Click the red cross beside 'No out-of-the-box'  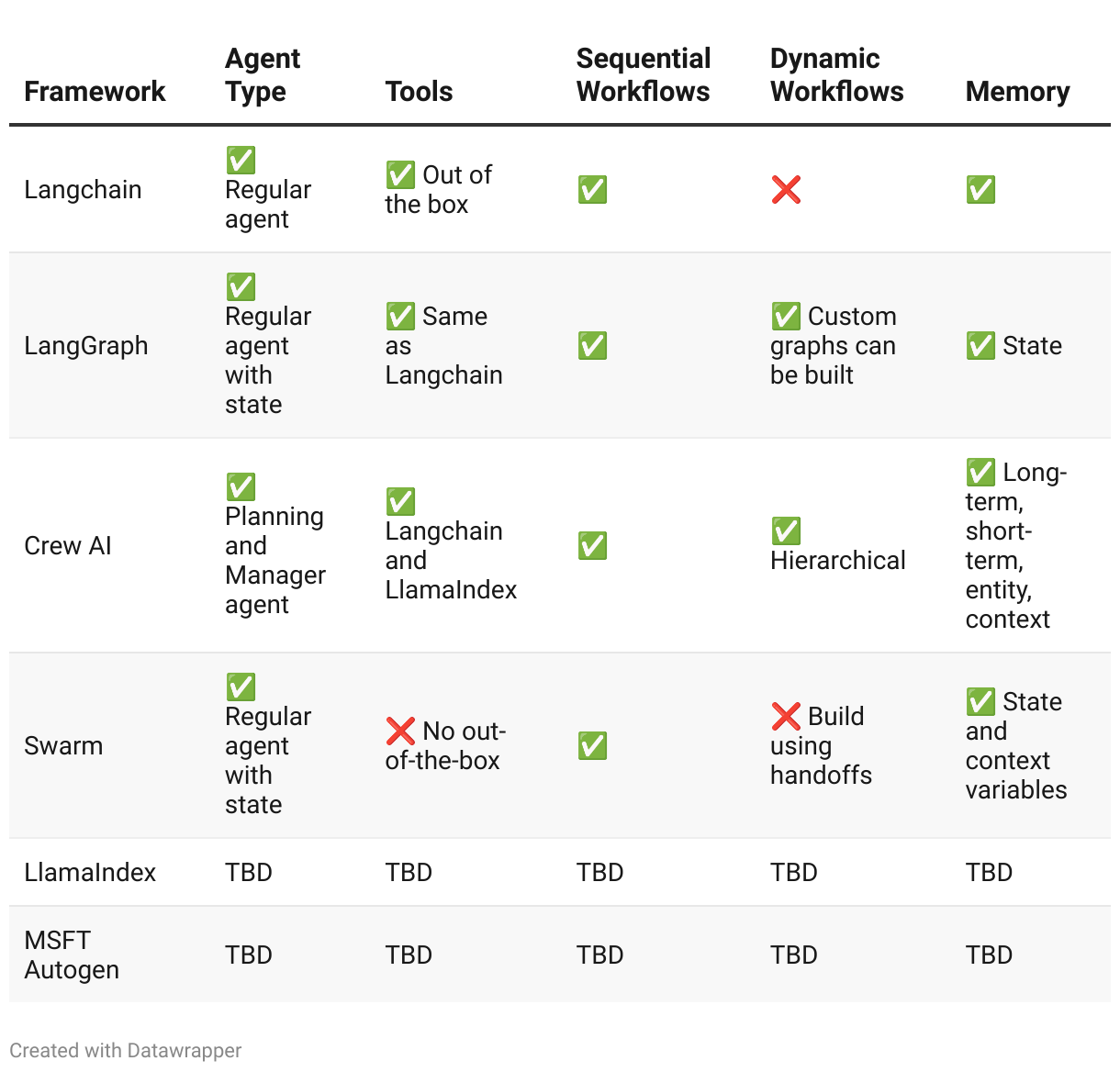[x=400, y=731]
